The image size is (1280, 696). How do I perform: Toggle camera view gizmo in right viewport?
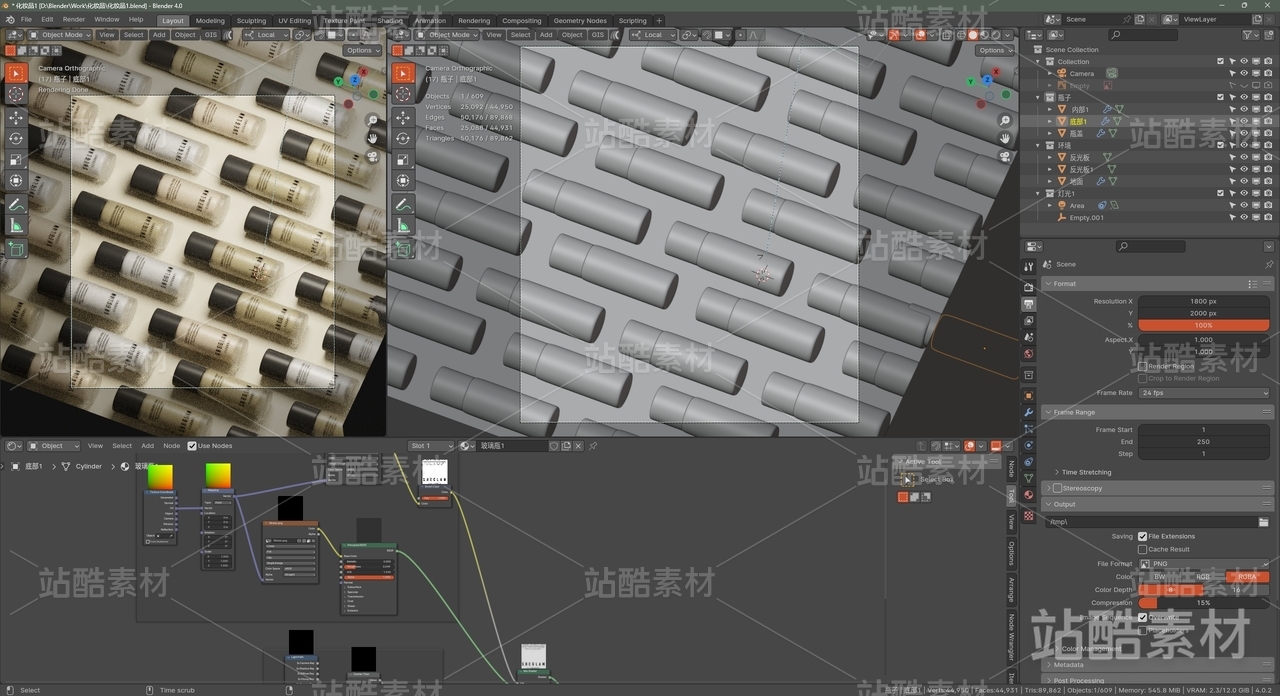(1005, 156)
